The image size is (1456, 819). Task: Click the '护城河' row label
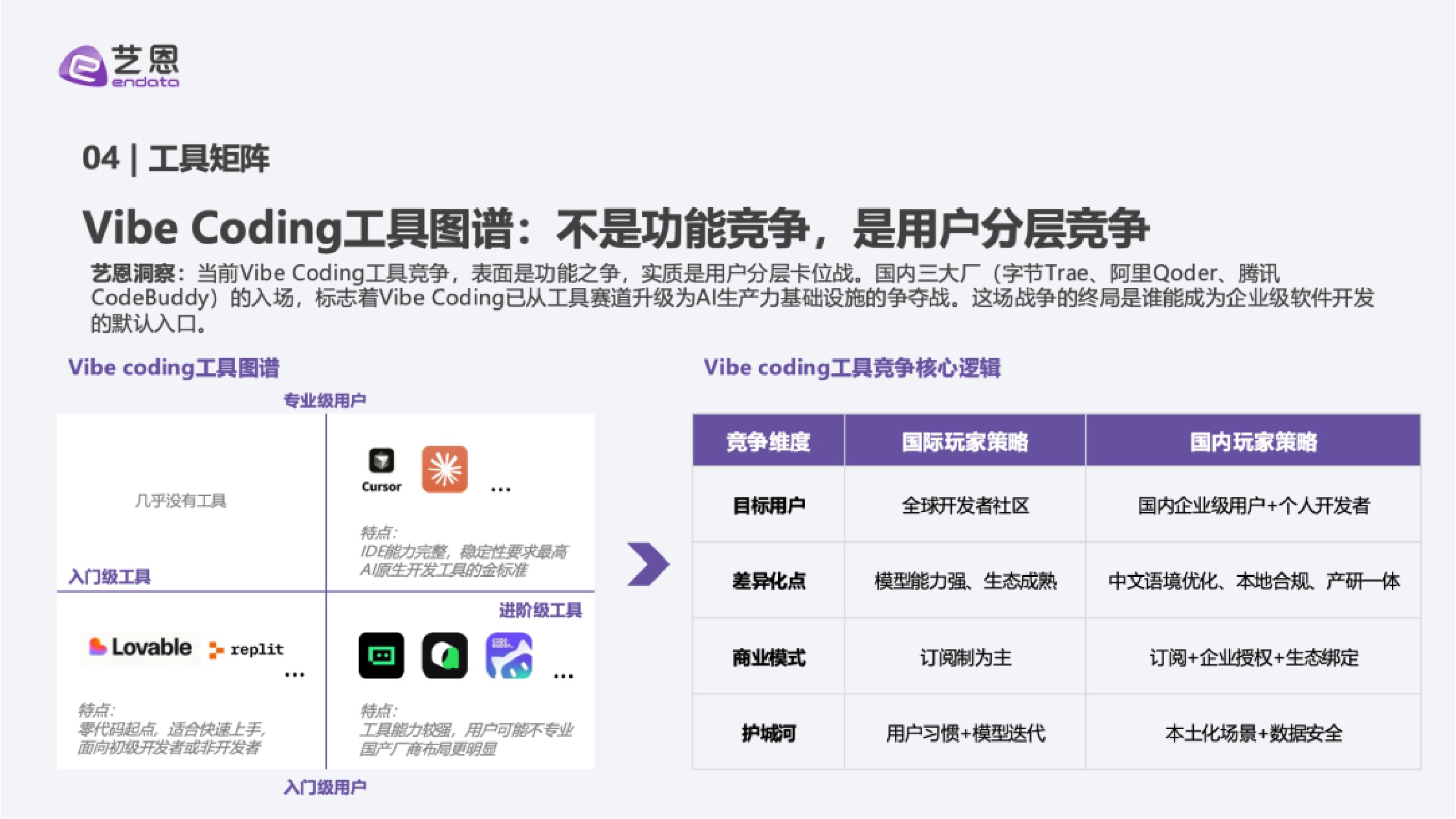coord(769,733)
